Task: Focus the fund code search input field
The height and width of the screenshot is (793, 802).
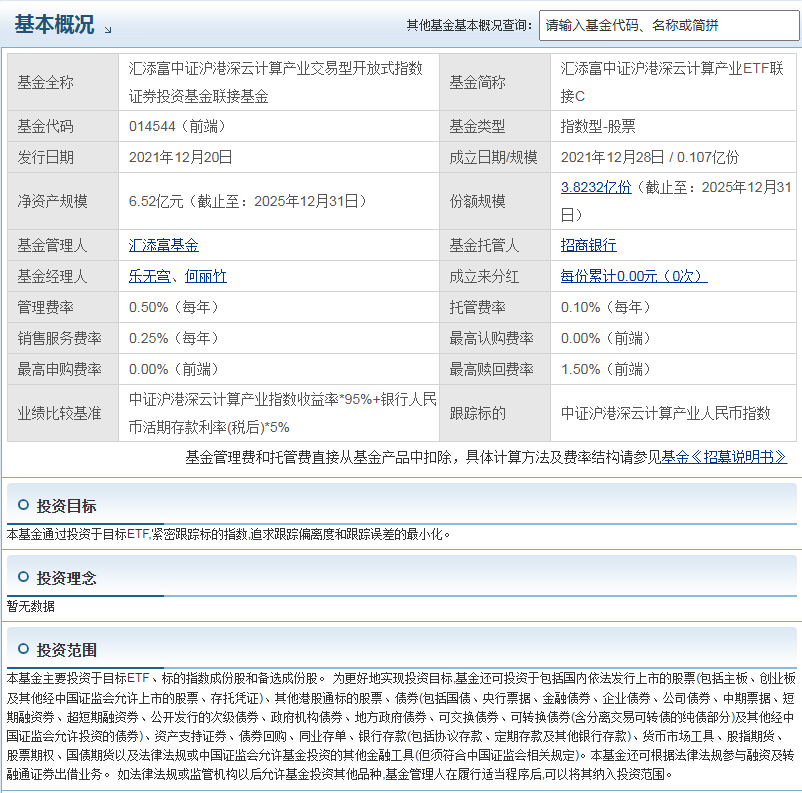Action: click(x=669, y=25)
